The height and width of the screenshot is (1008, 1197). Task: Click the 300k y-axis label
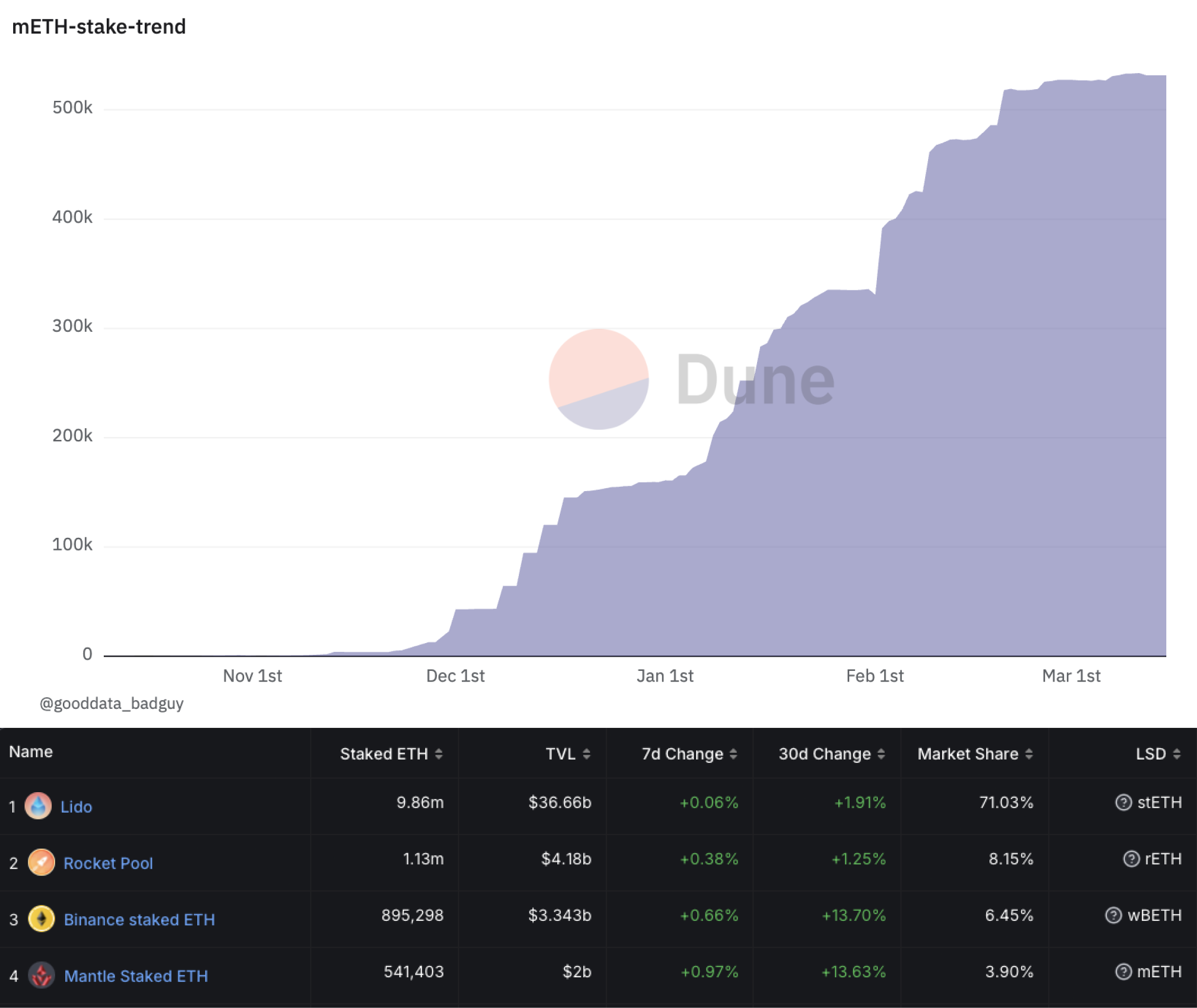pyautogui.click(x=72, y=326)
